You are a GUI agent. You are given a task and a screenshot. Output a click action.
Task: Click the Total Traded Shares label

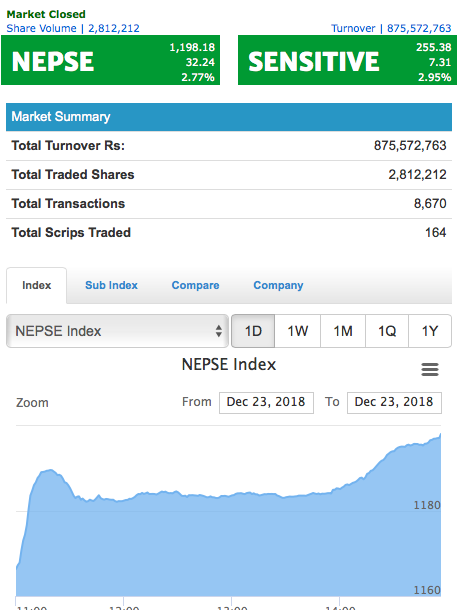click(x=73, y=174)
